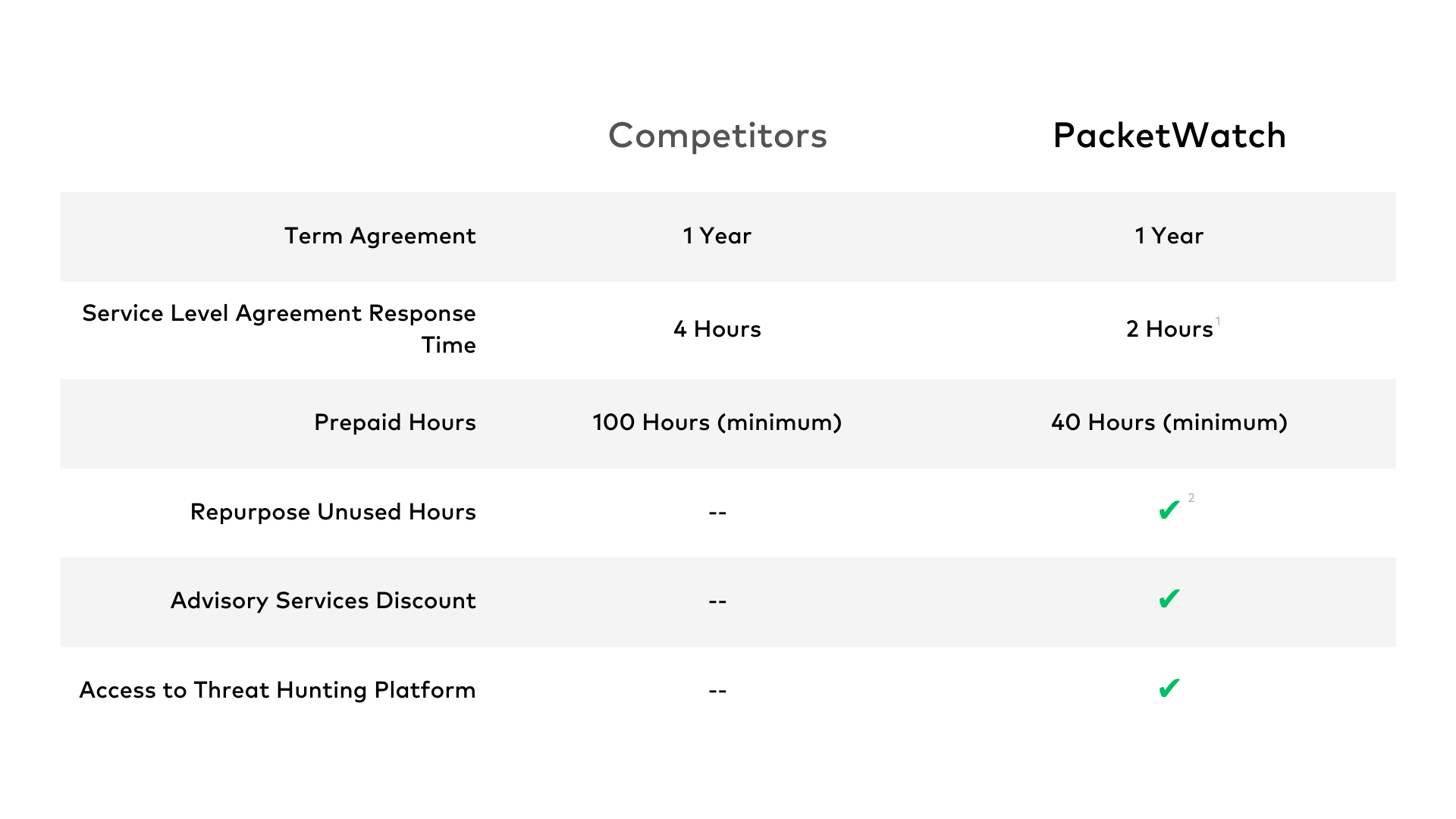This screenshot has height=819, width=1456.
Task: Click "Service Level Agreement Response Time" label
Action: pyautogui.click(x=279, y=328)
